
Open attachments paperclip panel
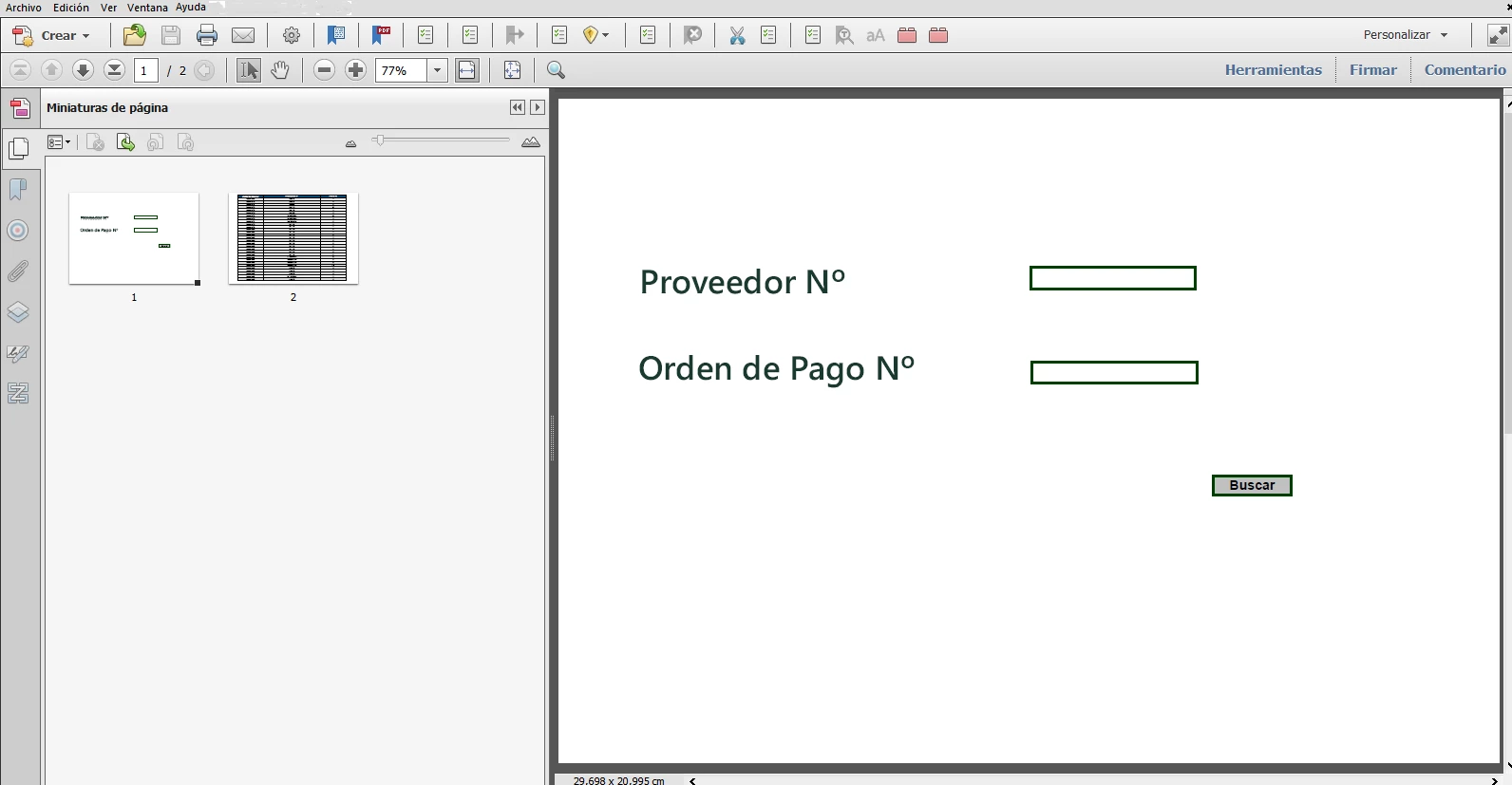(x=18, y=271)
